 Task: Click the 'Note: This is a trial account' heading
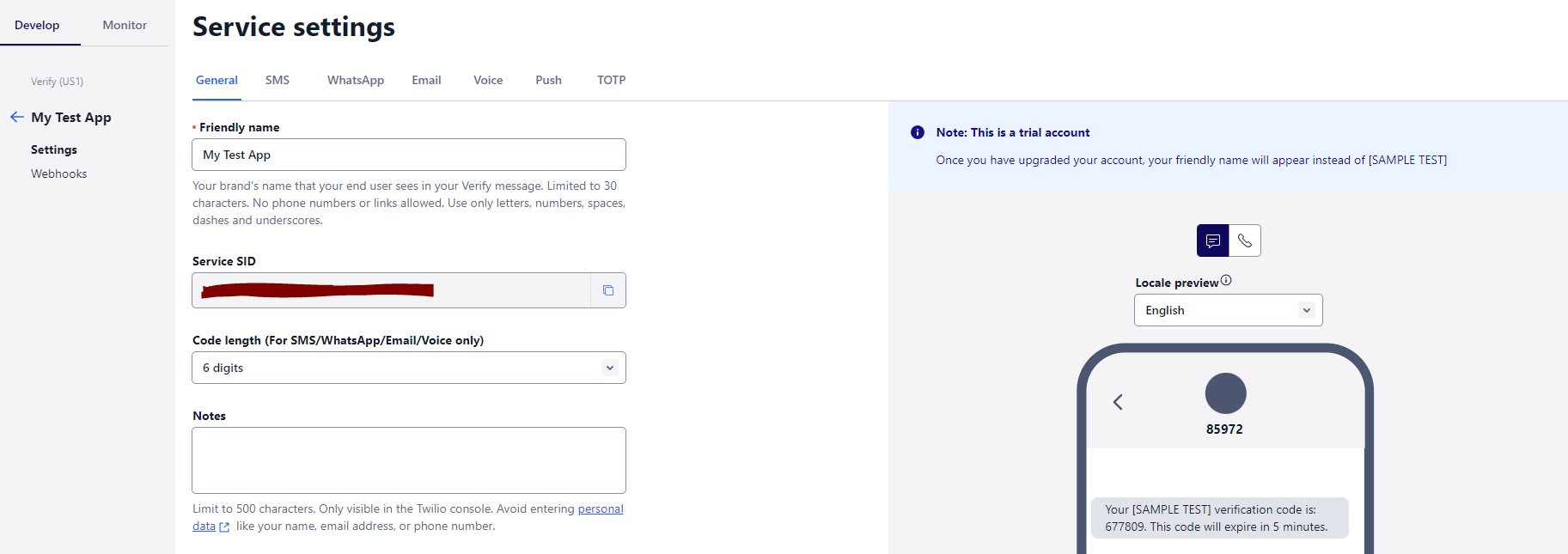point(1013,132)
